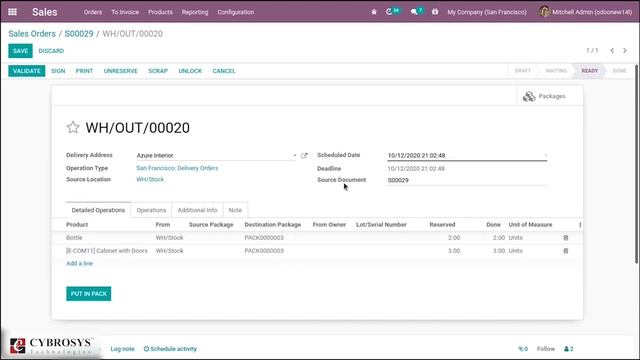Screen dimensions: 640x360
Task: Open Products menu
Action: 160,12
